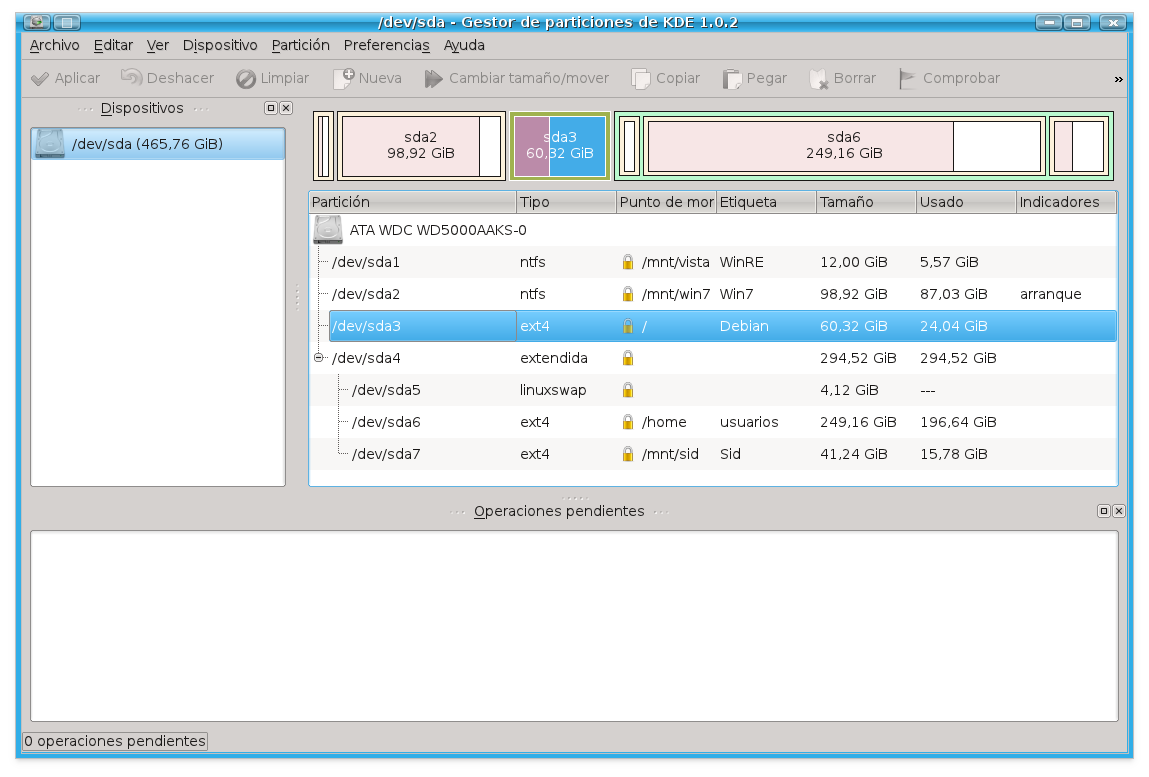This screenshot has width=1149, height=777.
Task: Open the Partición menu
Action: coord(301,45)
